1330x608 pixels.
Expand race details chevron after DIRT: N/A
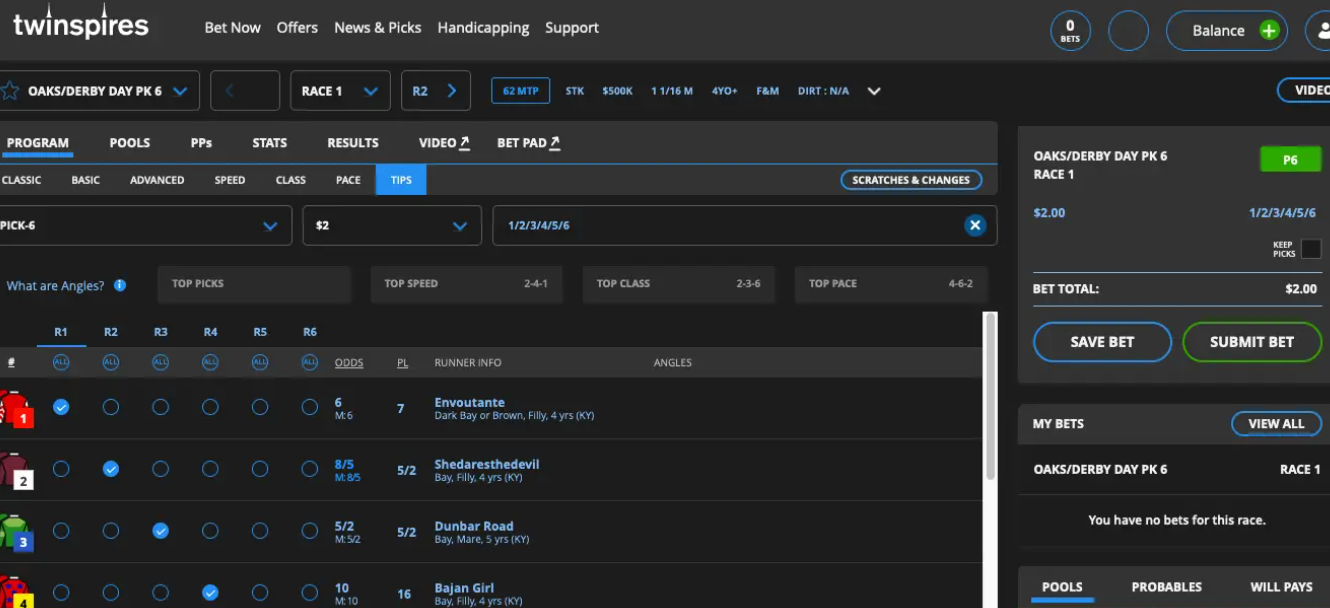click(x=874, y=91)
